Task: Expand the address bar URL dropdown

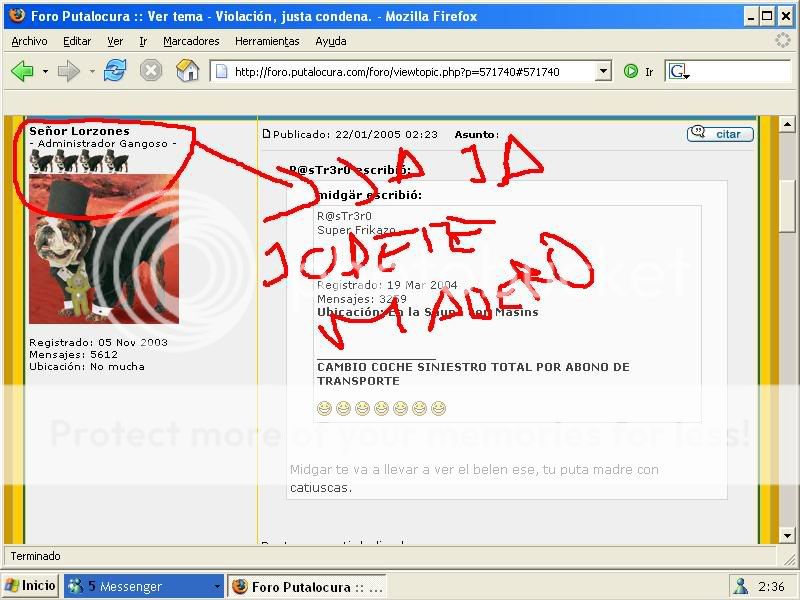Action: (x=603, y=71)
